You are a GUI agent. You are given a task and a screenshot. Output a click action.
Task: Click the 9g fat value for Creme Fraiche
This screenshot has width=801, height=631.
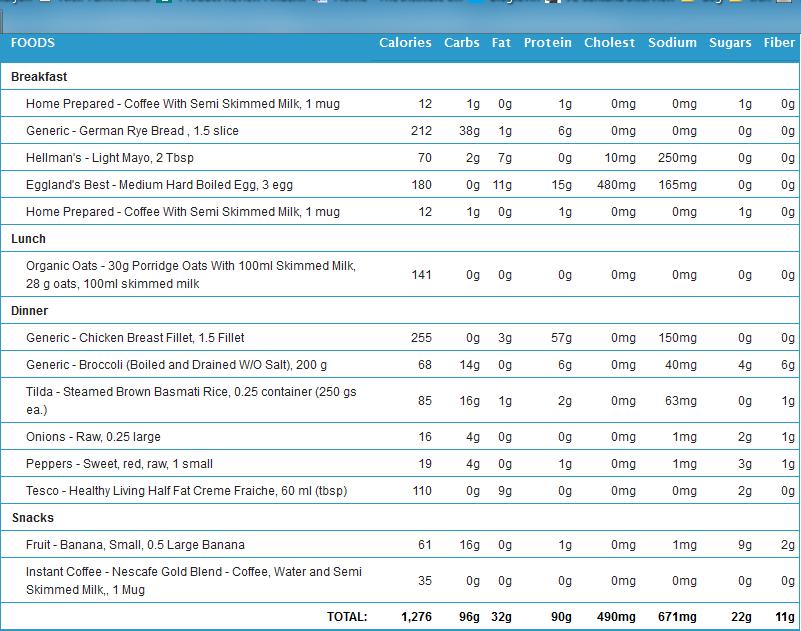click(505, 491)
